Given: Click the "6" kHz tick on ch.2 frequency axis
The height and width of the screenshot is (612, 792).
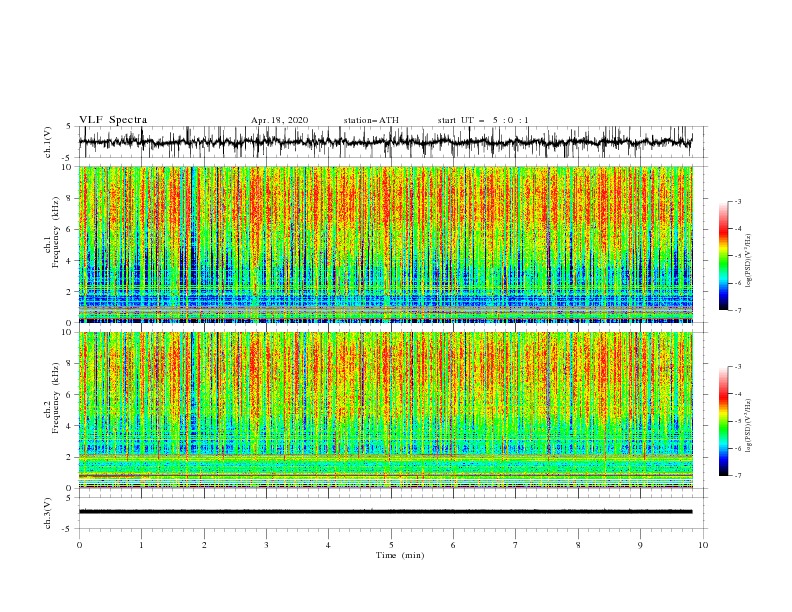Looking at the screenshot, I should pos(69,395).
